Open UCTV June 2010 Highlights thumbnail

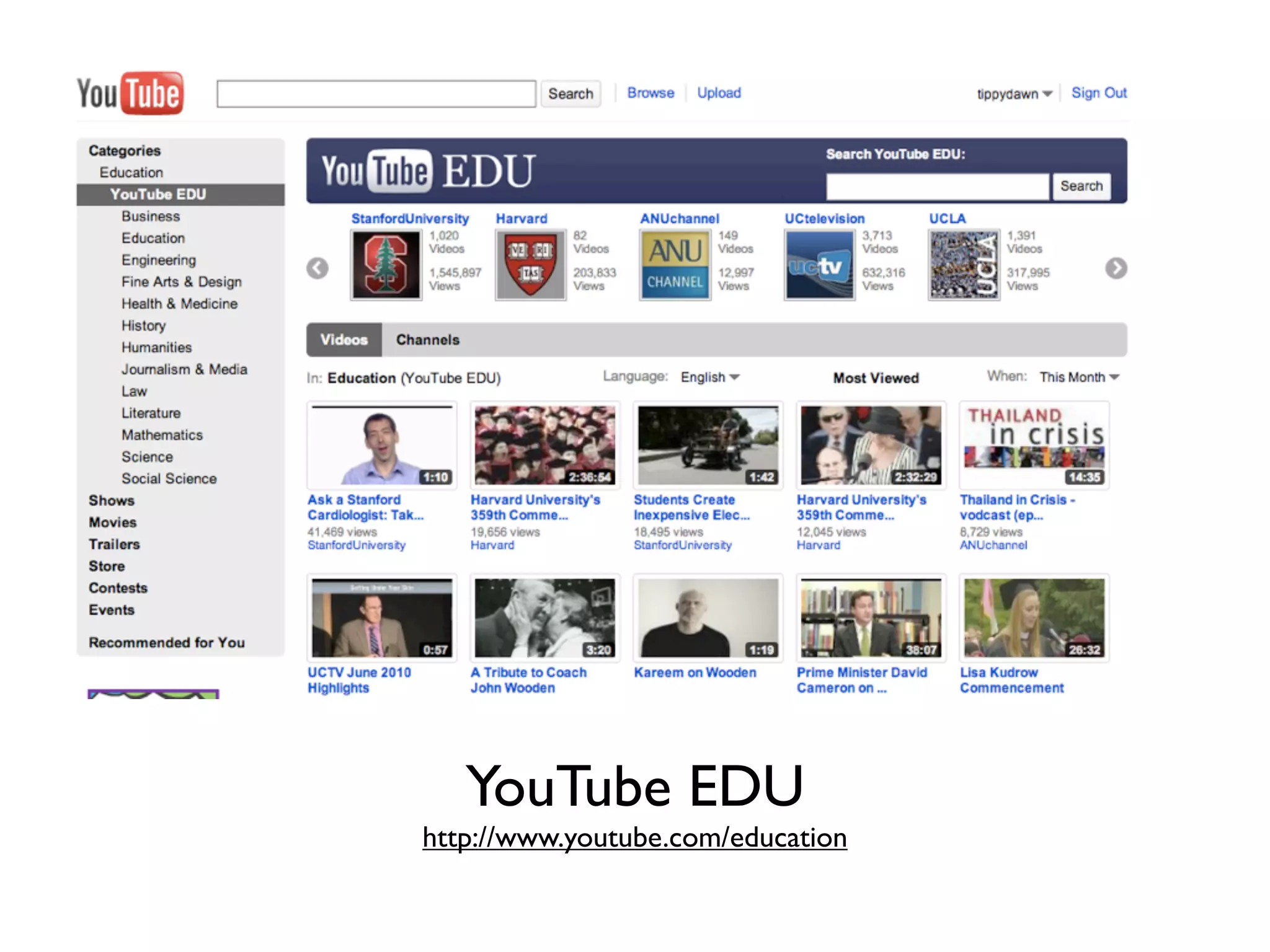[382, 618]
